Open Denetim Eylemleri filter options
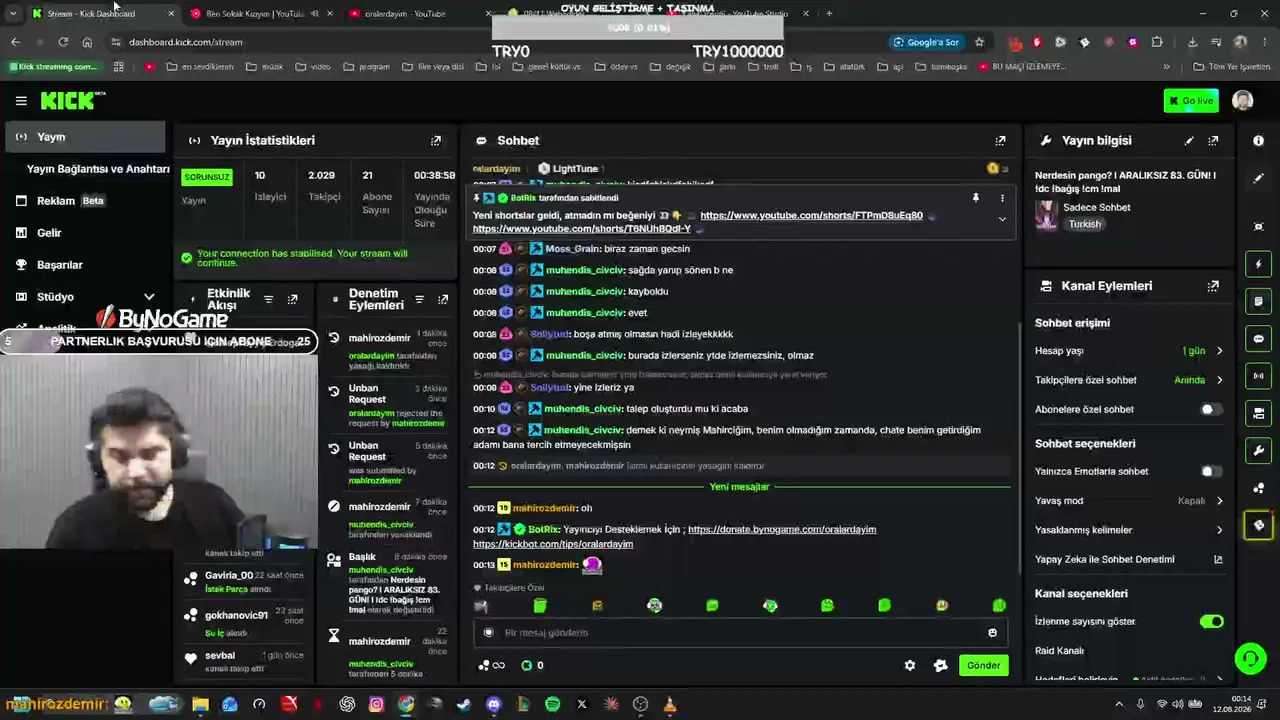1280x720 pixels. (x=419, y=299)
